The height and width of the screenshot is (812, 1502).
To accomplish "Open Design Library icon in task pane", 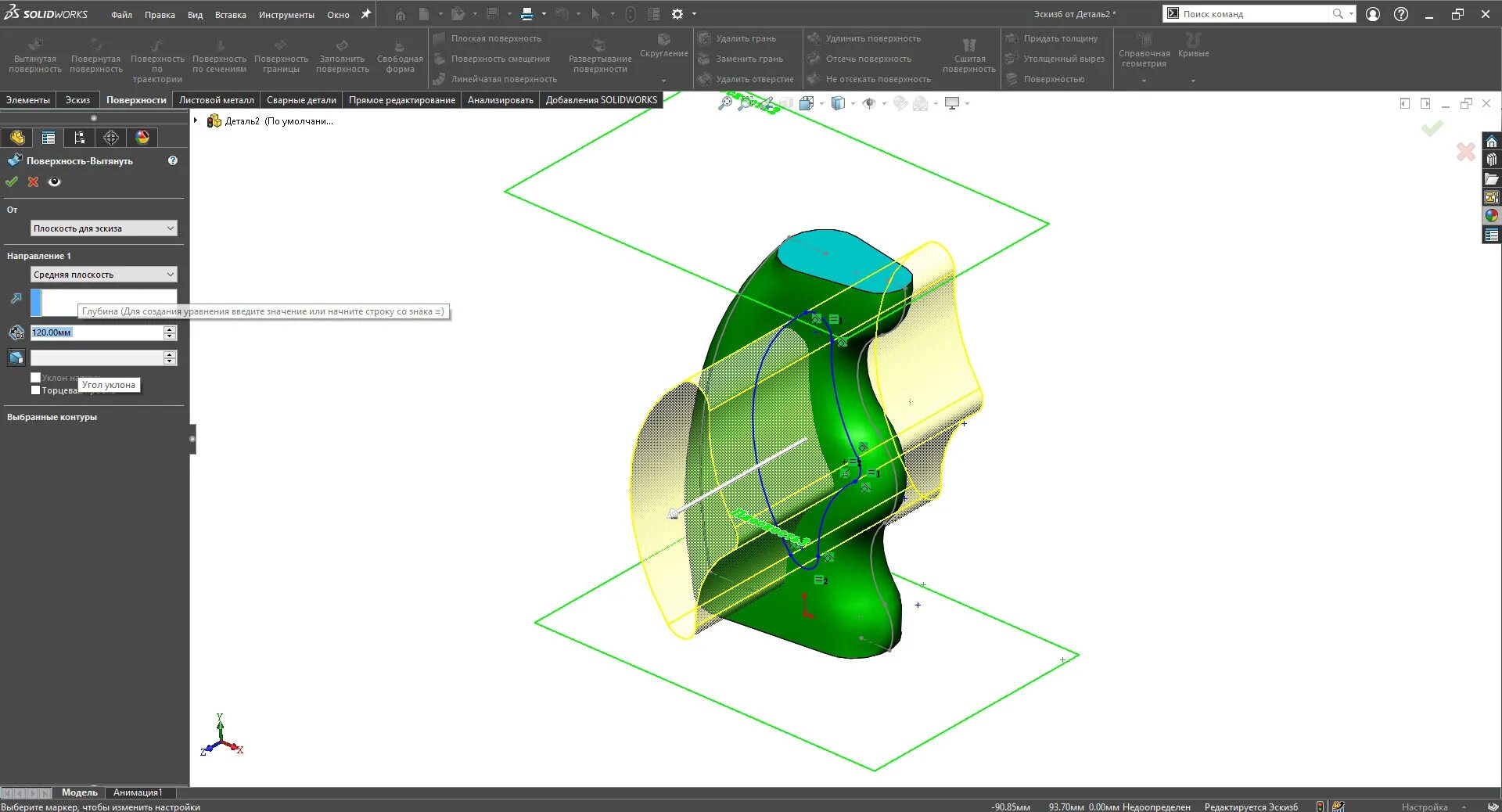I will 1492,160.
